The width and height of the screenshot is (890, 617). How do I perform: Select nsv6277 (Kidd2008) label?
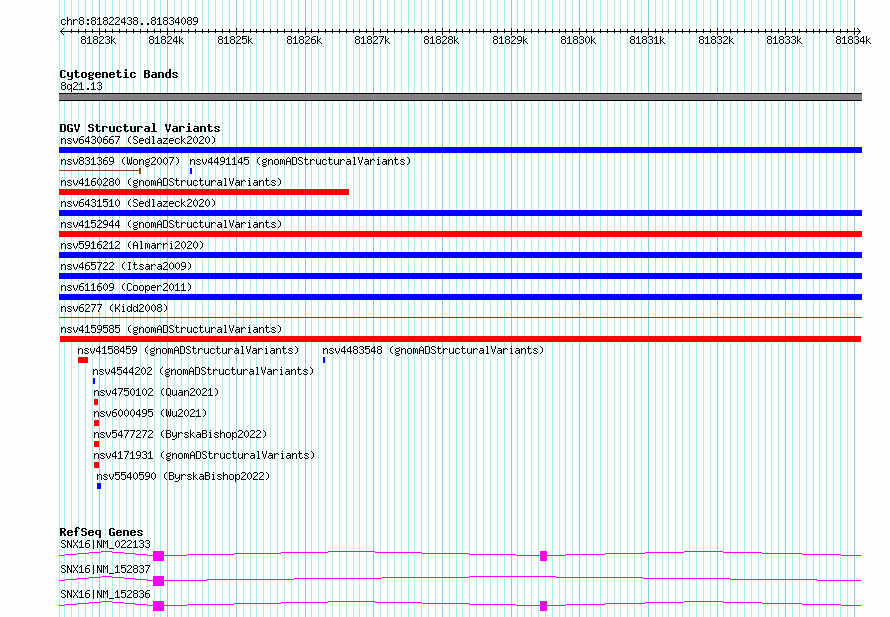pyautogui.click(x=114, y=308)
